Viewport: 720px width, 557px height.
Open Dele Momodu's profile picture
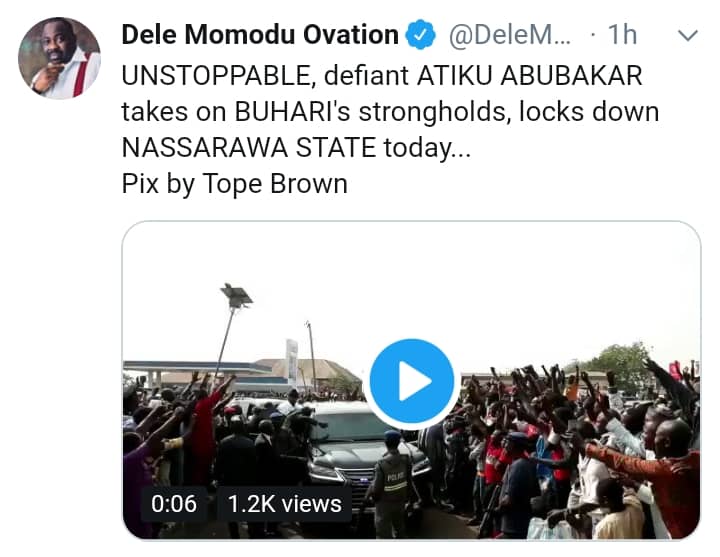(x=59, y=58)
